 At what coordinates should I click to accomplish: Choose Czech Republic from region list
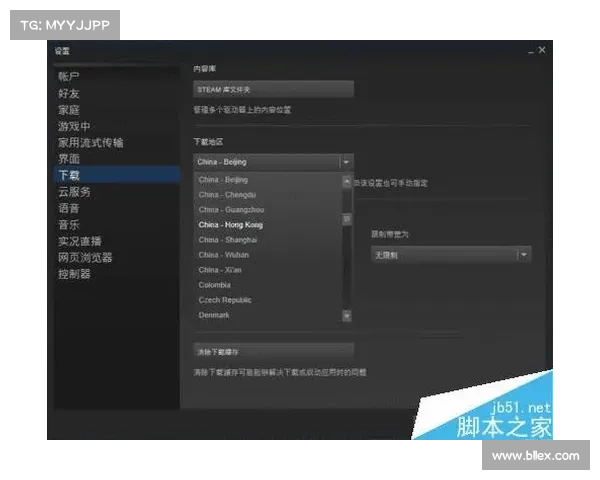pyautogui.click(x=225, y=300)
